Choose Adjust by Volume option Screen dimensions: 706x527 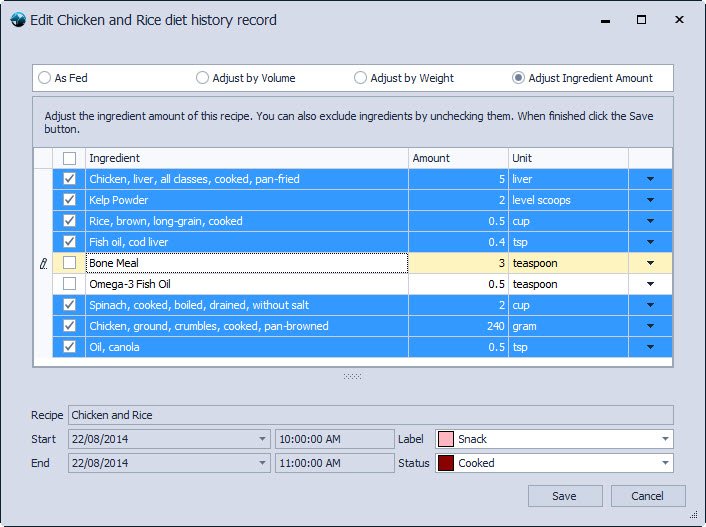tap(203, 78)
